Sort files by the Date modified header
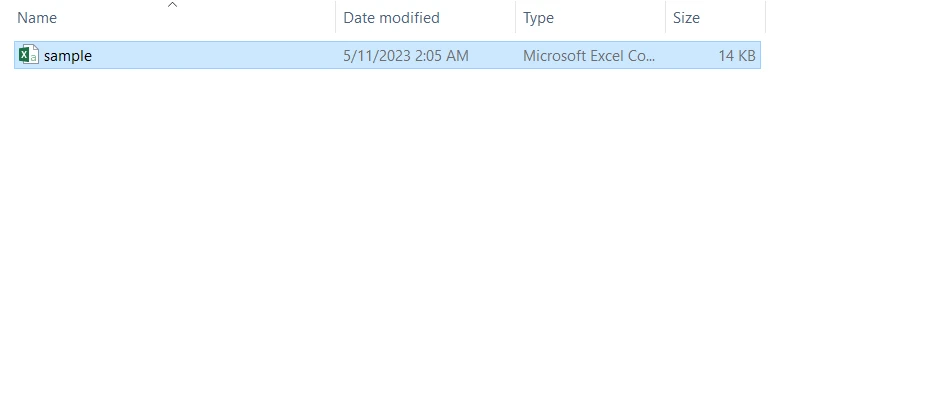The width and height of the screenshot is (929, 417). [391, 18]
